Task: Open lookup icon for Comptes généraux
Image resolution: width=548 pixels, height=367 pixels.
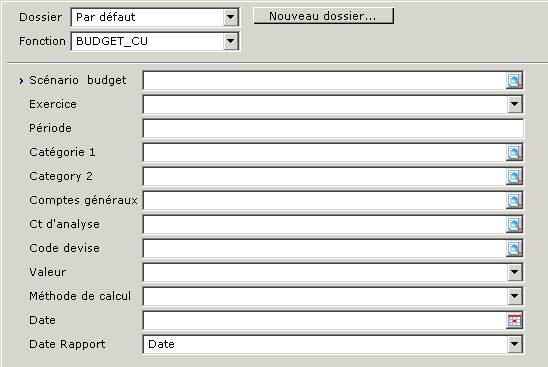Action: [x=514, y=201]
